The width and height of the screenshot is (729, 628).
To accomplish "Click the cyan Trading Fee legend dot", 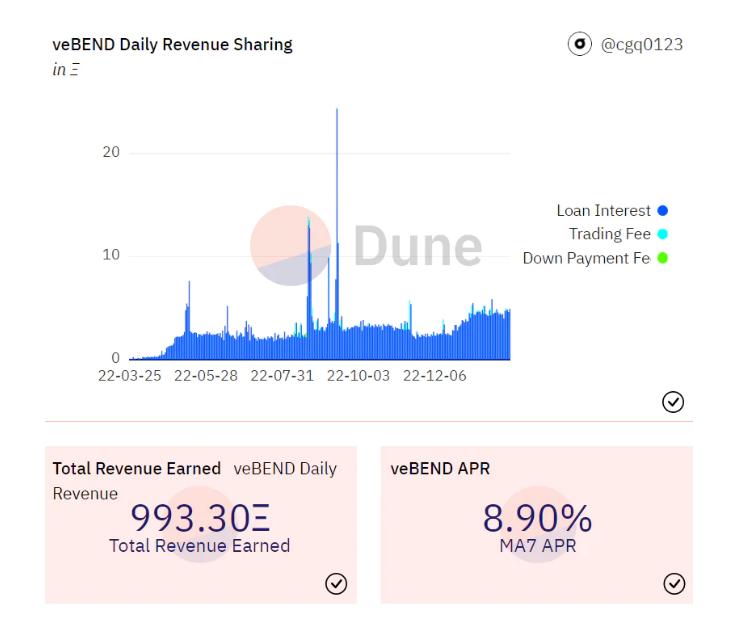I will [662, 234].
